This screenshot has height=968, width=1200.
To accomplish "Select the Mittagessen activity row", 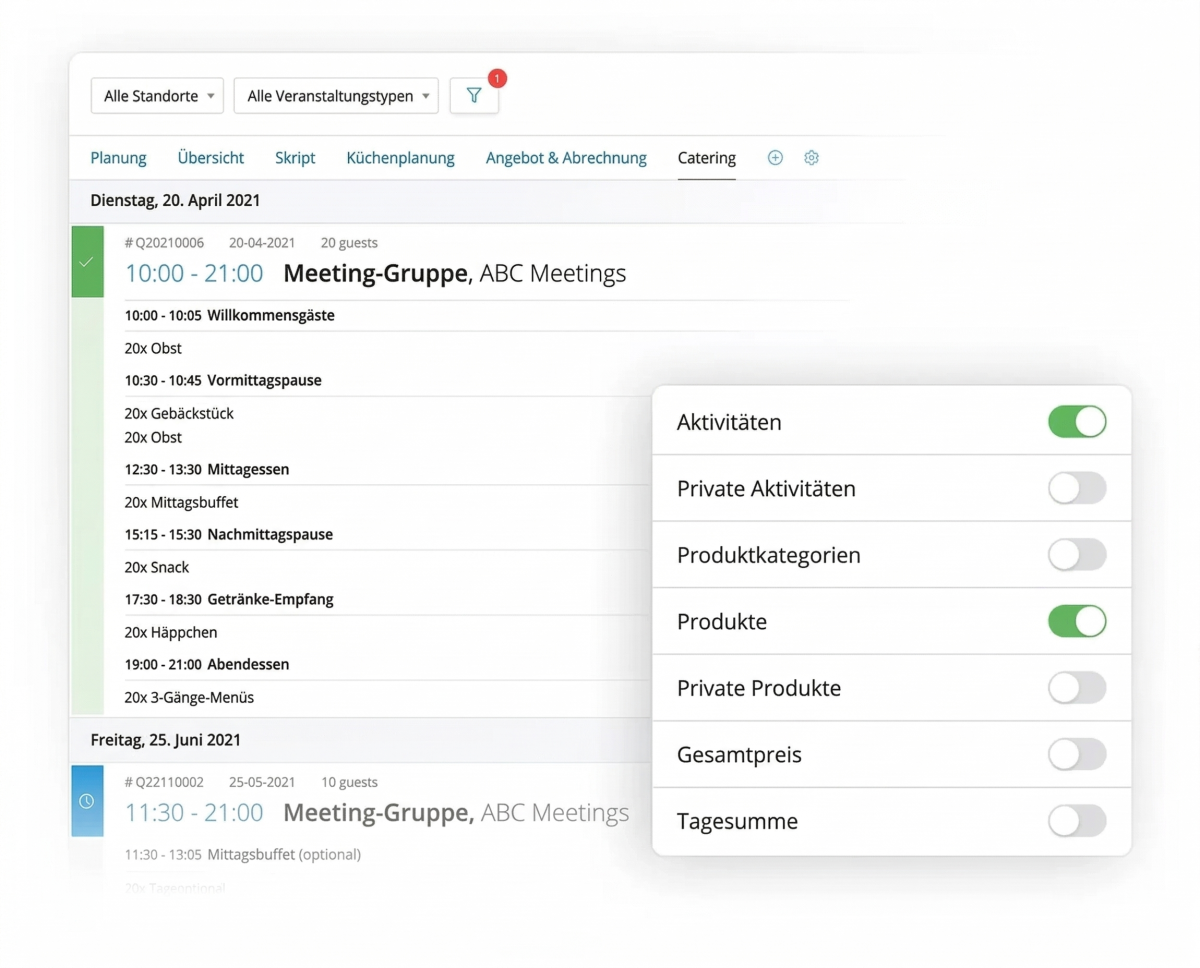I will tap(247, 469).
